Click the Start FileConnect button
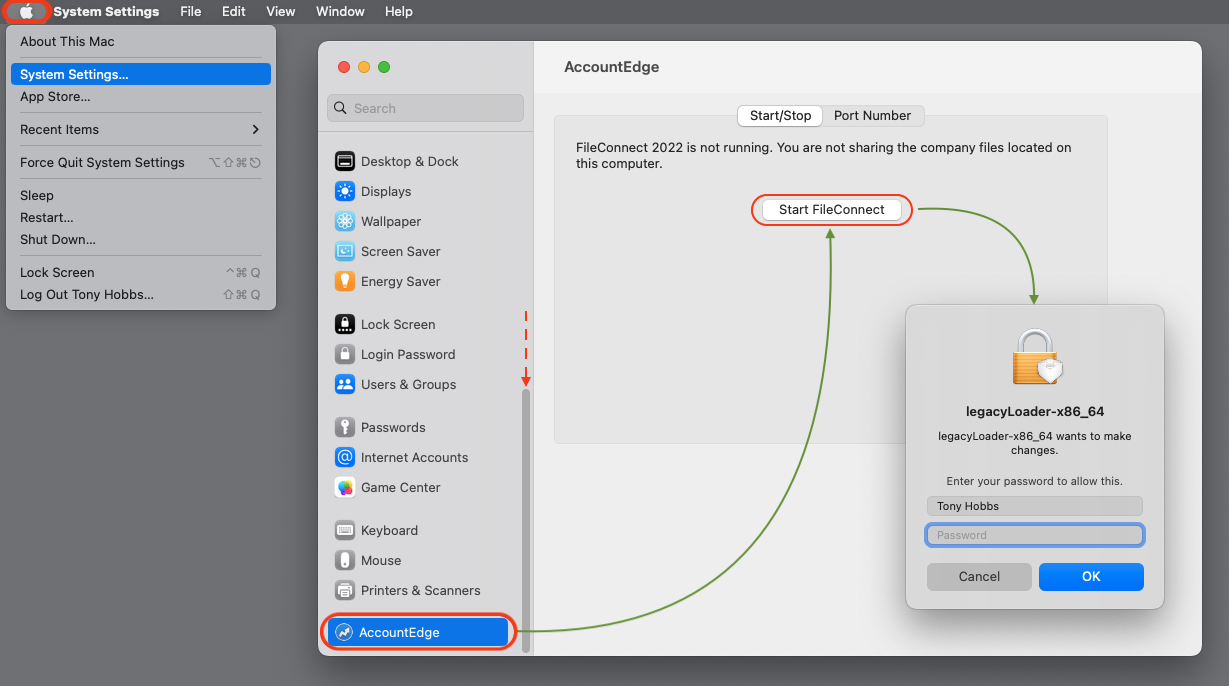Image resolution: width=1229 pixels, height=686 pixels. coord(831,209)
